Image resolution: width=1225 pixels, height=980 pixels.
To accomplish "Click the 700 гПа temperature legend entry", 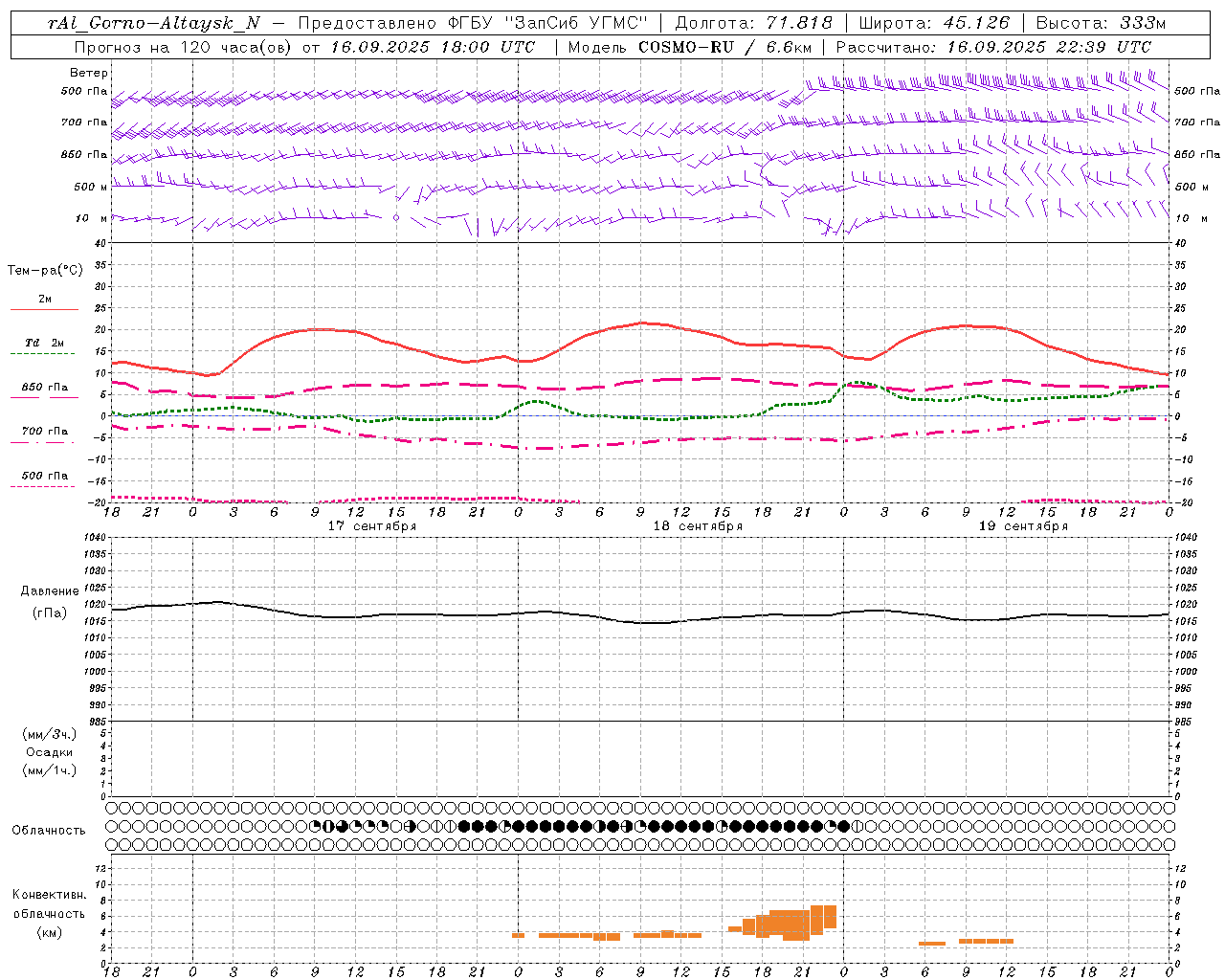I will (44, 432).
